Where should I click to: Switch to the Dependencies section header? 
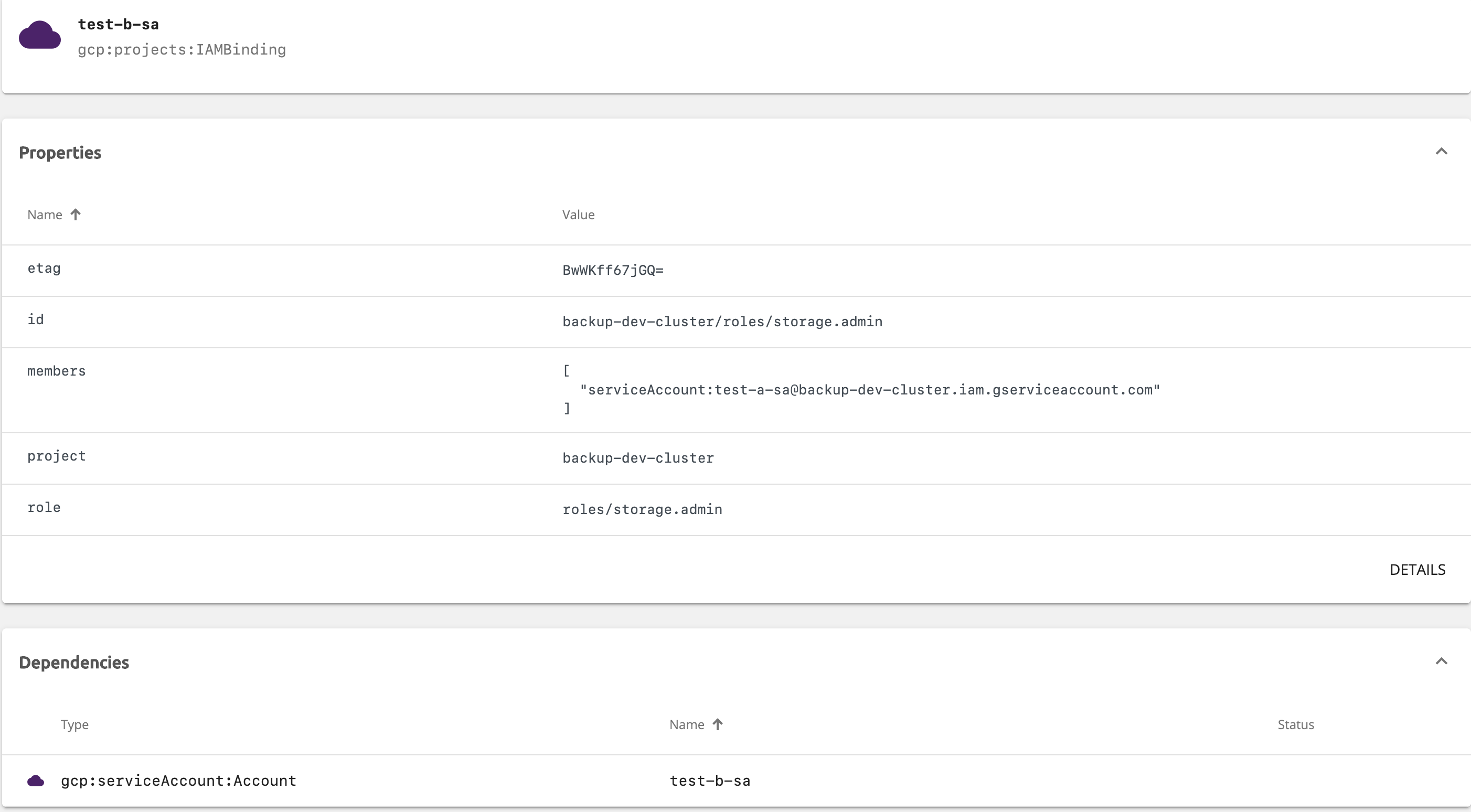pyautogui.click(x=73, y=662)
